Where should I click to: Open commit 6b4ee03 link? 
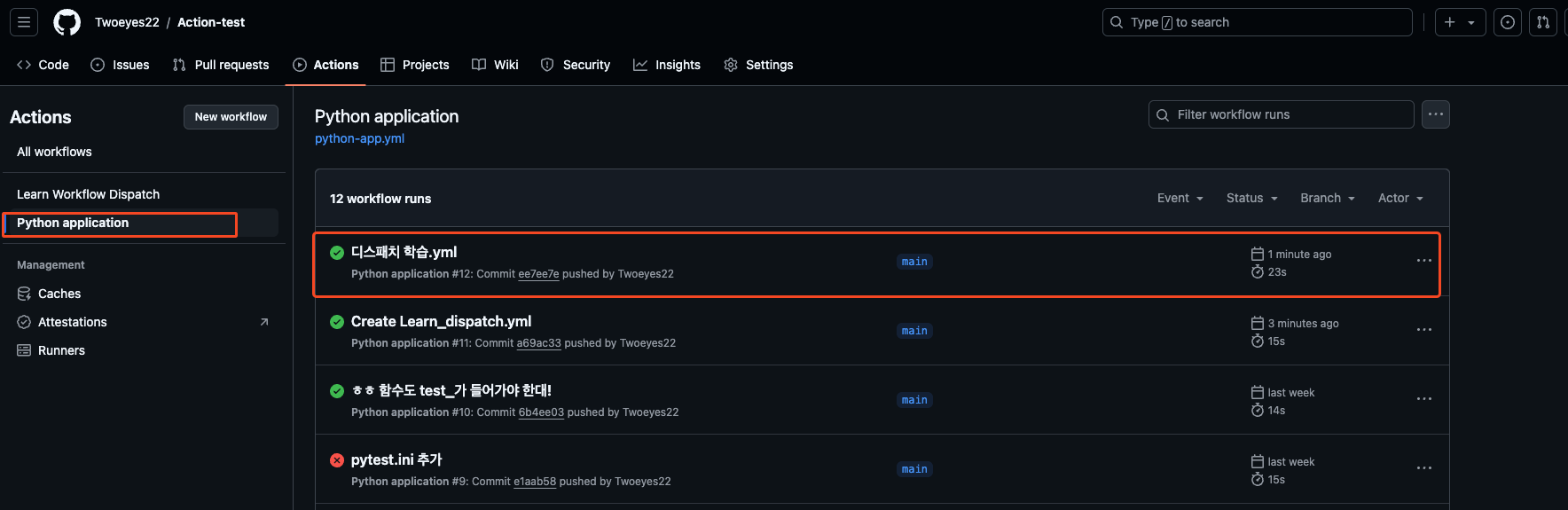541,412
